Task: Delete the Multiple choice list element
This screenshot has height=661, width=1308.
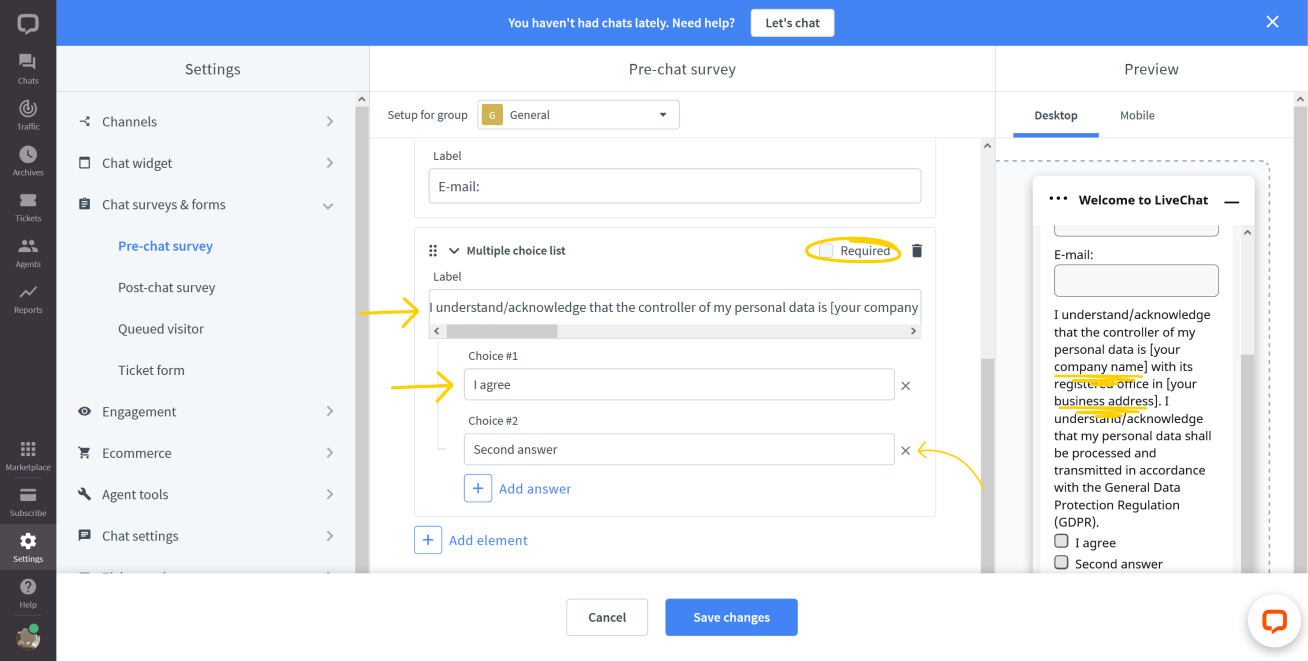Action: 917,251
